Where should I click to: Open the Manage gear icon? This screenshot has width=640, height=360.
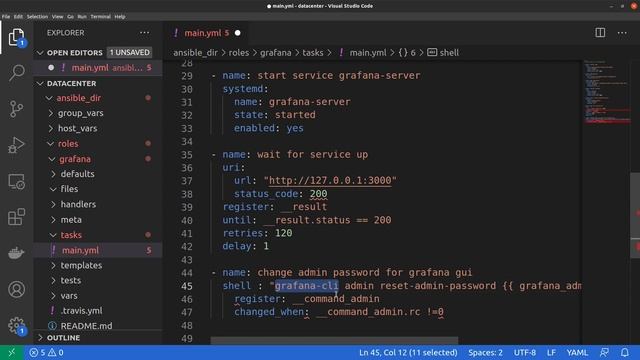pyautogui.click(x=16, y=326)
